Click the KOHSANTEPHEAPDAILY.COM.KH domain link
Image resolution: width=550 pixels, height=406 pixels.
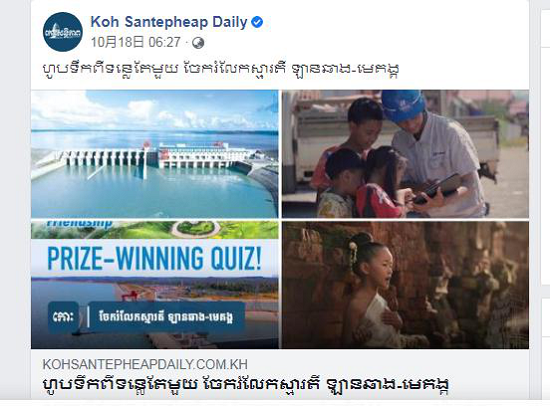tap(145, 364)
